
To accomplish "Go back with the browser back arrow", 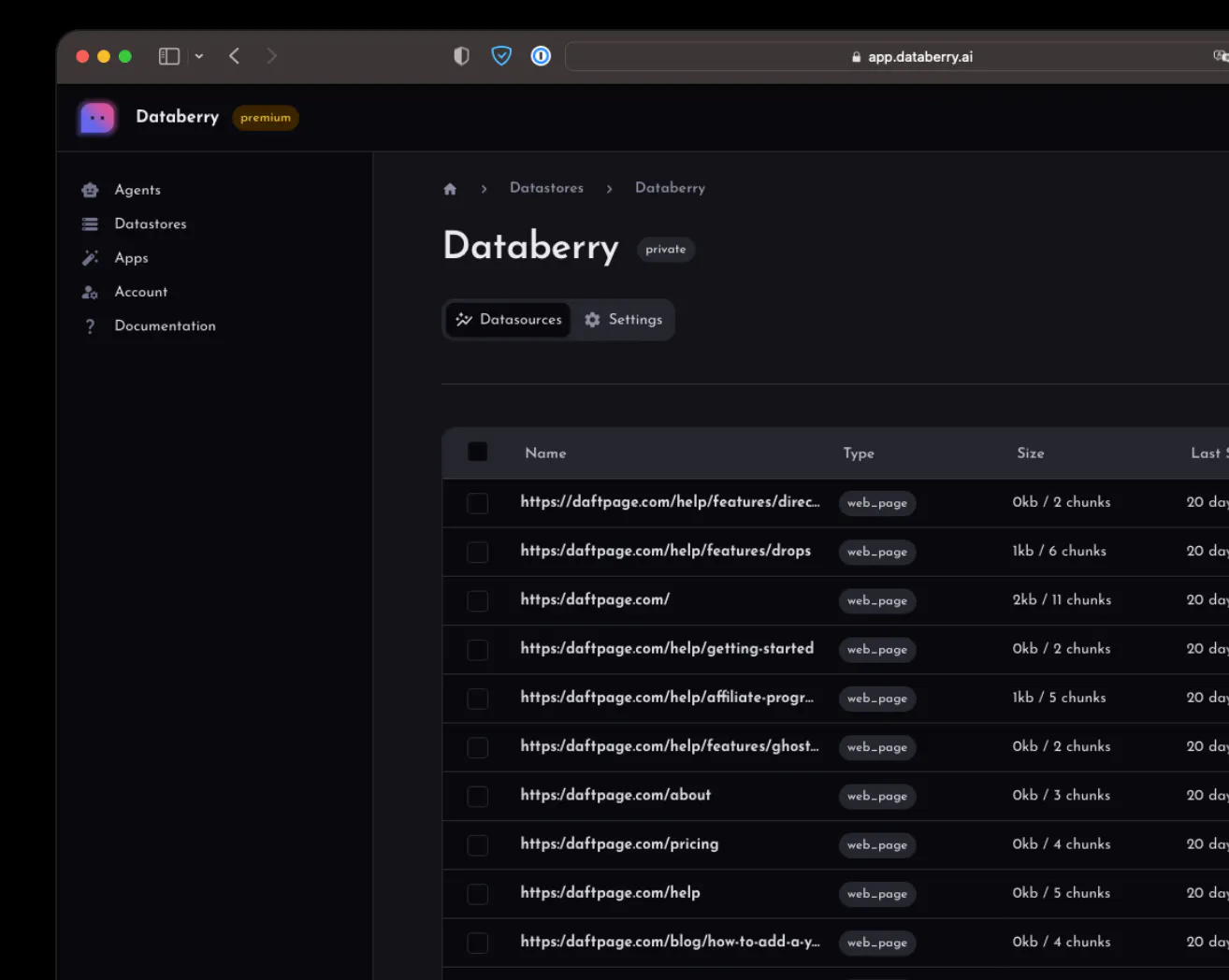I will pyautogui.click(x=235, y=57).
